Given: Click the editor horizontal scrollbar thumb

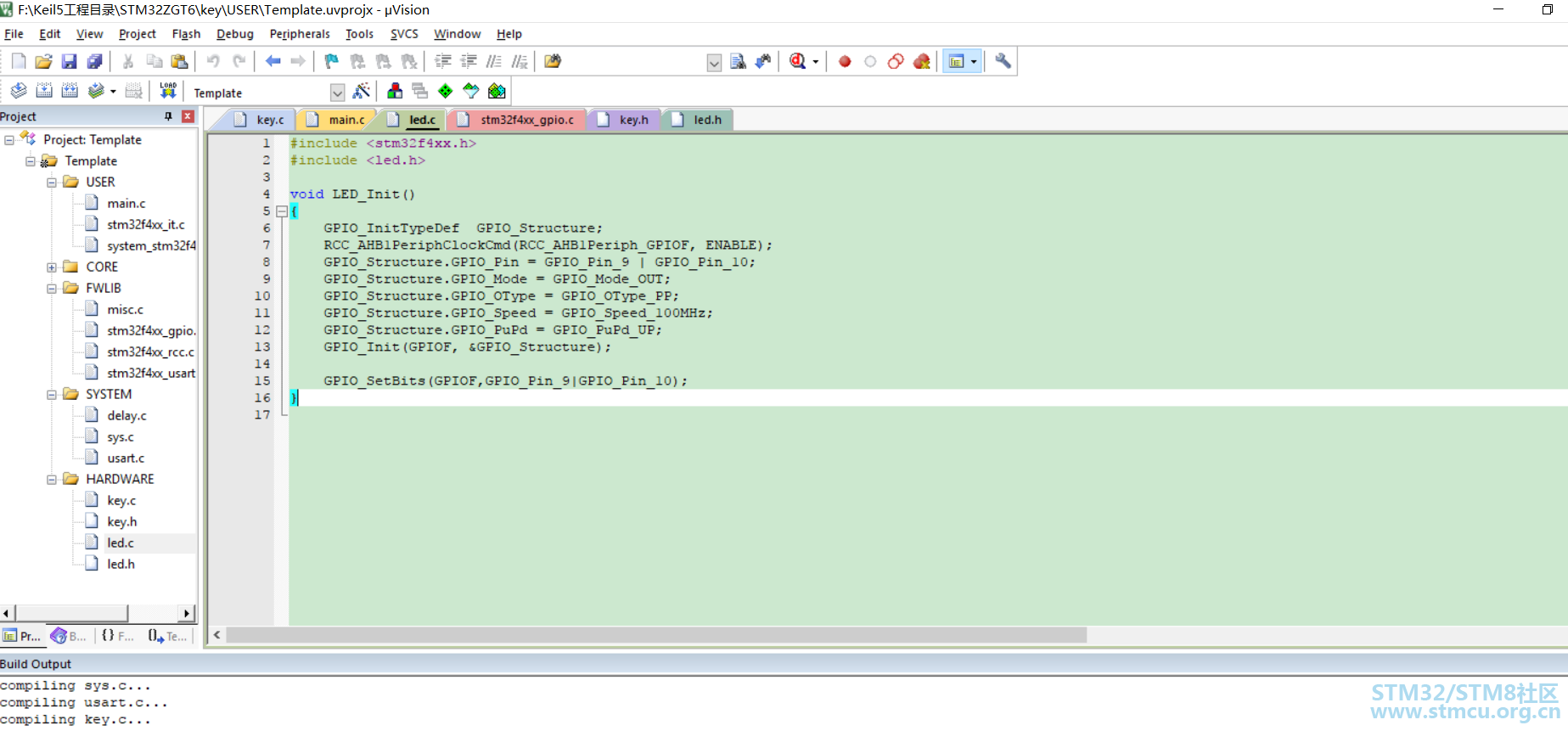Looking at the screenshot, I should tap(656, 635).
